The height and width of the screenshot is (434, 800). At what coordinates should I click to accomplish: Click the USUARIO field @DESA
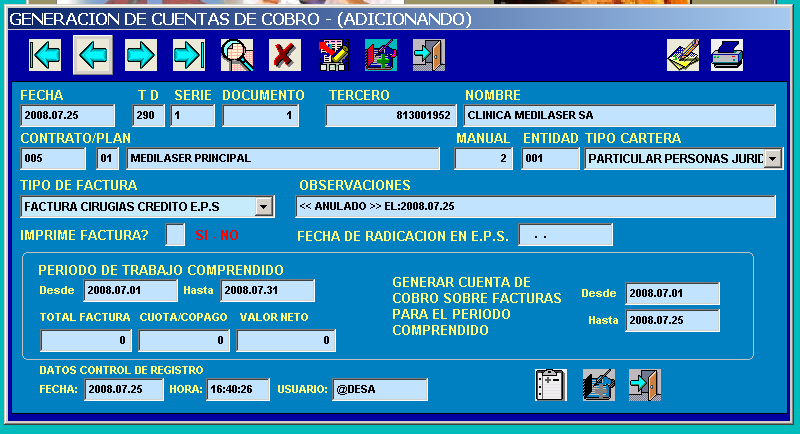(x=380, y=389)
